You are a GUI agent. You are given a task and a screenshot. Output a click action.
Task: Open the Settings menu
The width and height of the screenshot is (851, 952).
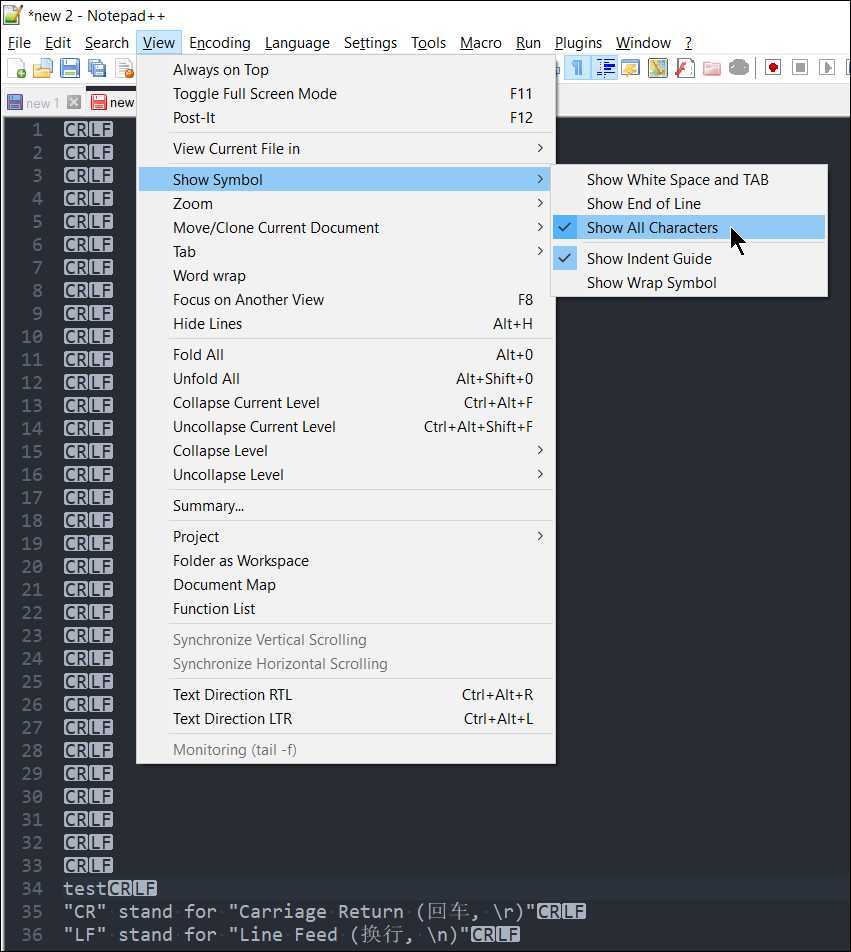[x=370, y=43]
